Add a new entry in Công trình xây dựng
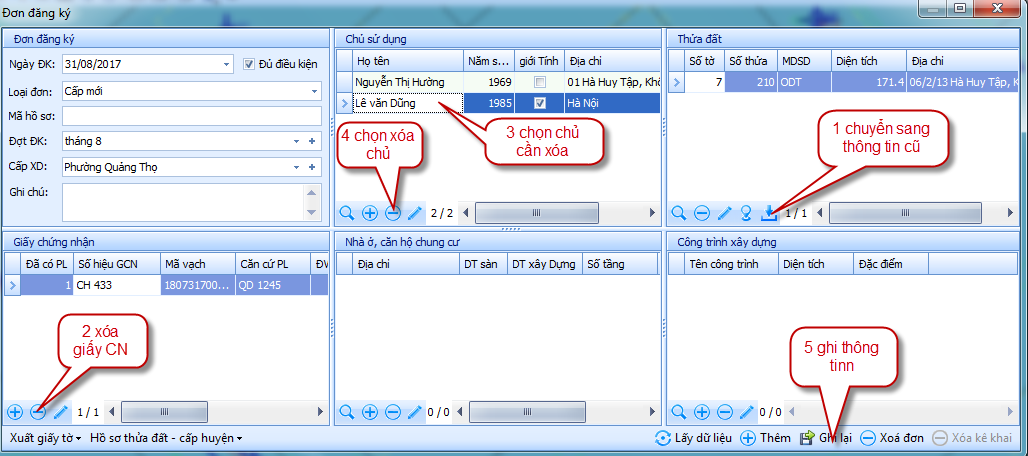 tap(702, 411)
